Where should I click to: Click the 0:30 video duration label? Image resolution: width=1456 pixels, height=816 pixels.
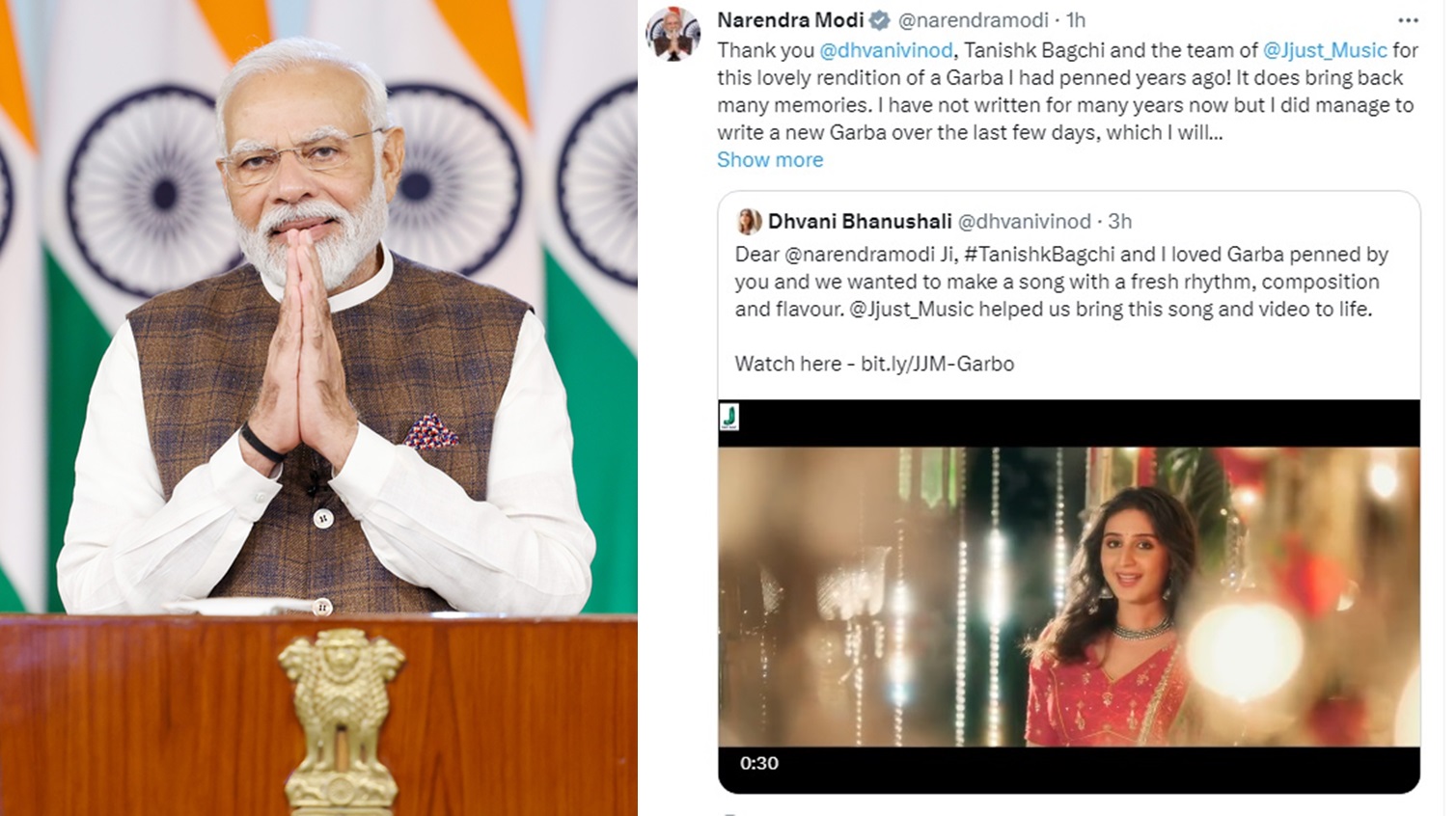pyautogui.click(x=759, y=763)
